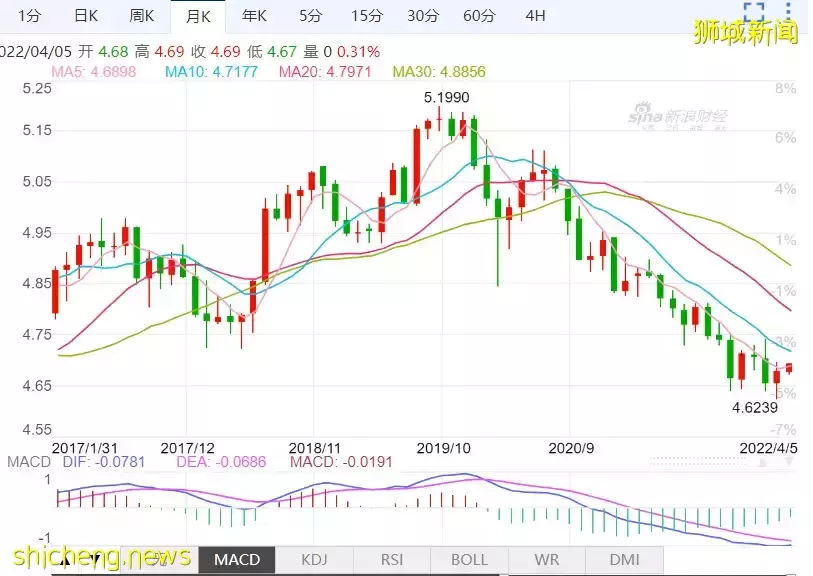Image resolution: width=813 pixels, height=576 pixels.
Task: Switch to the 4H timeframe
Action: (x=536, y=15)
